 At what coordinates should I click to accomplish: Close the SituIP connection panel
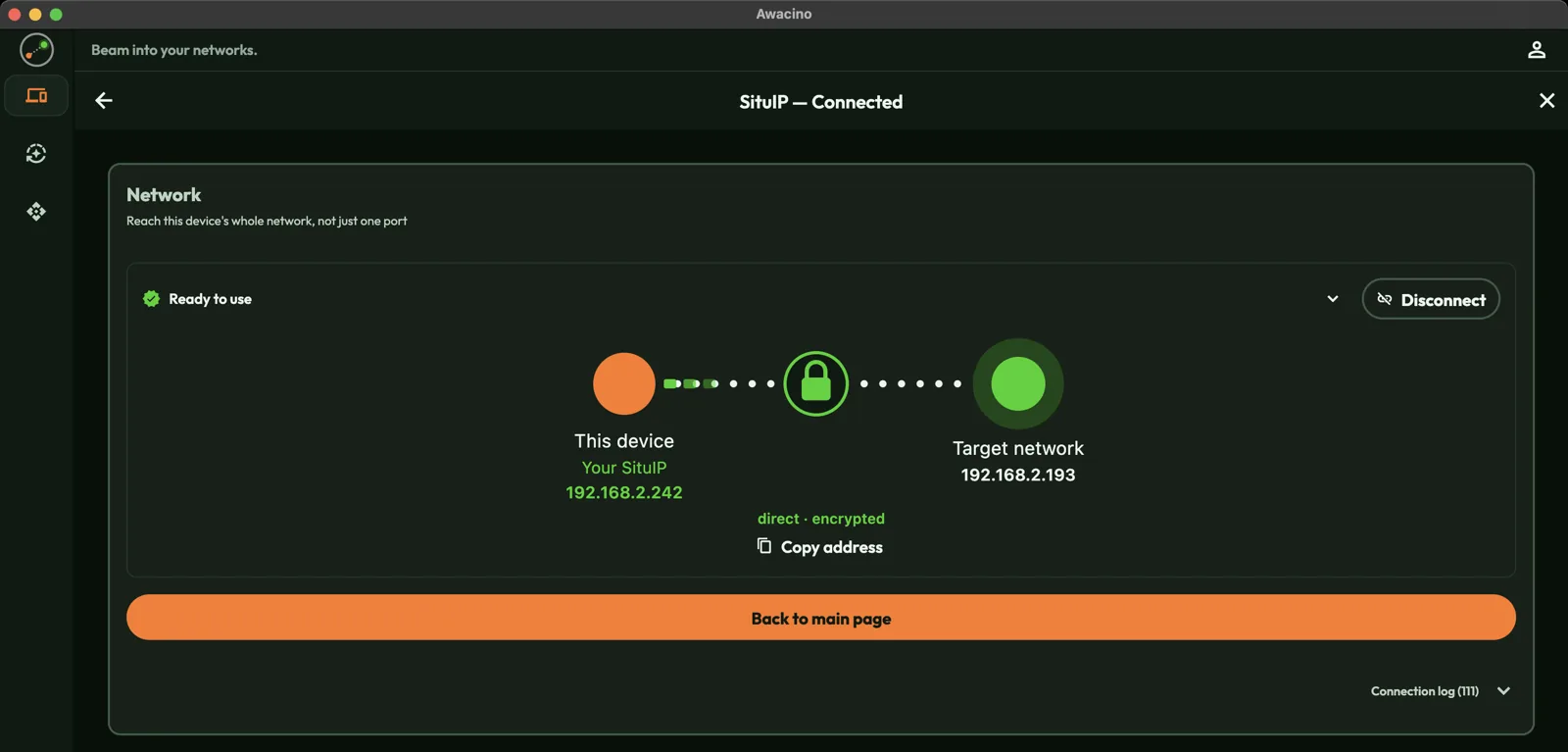(x=1546, y=101)
